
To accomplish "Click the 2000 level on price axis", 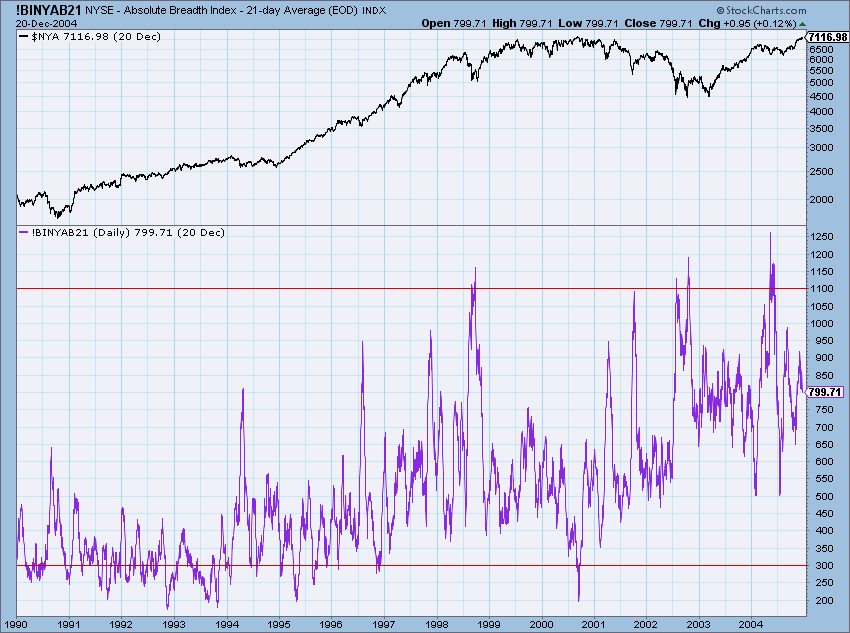I will [822, 199].
